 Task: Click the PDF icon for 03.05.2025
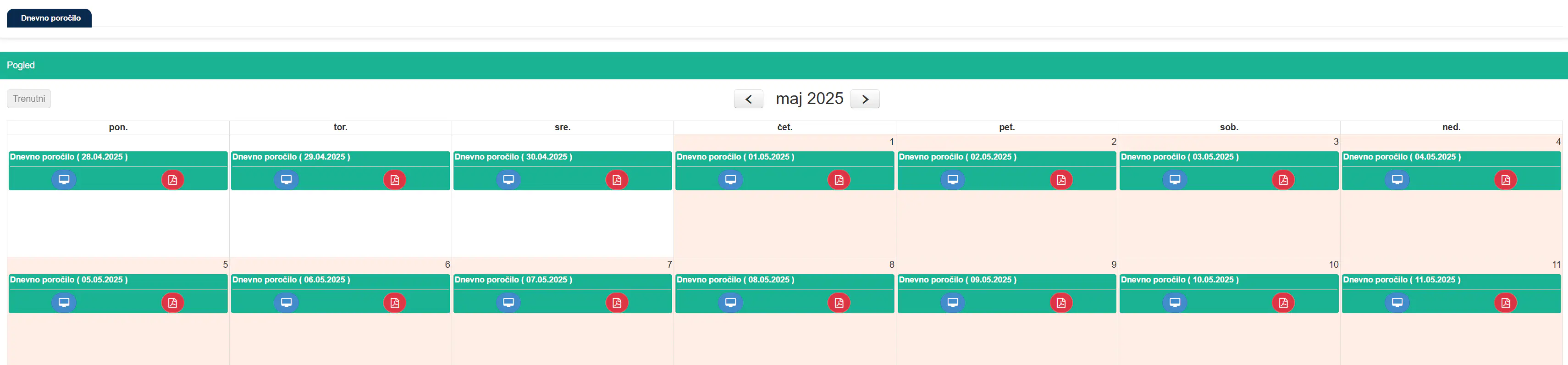tap(1283, 179)
